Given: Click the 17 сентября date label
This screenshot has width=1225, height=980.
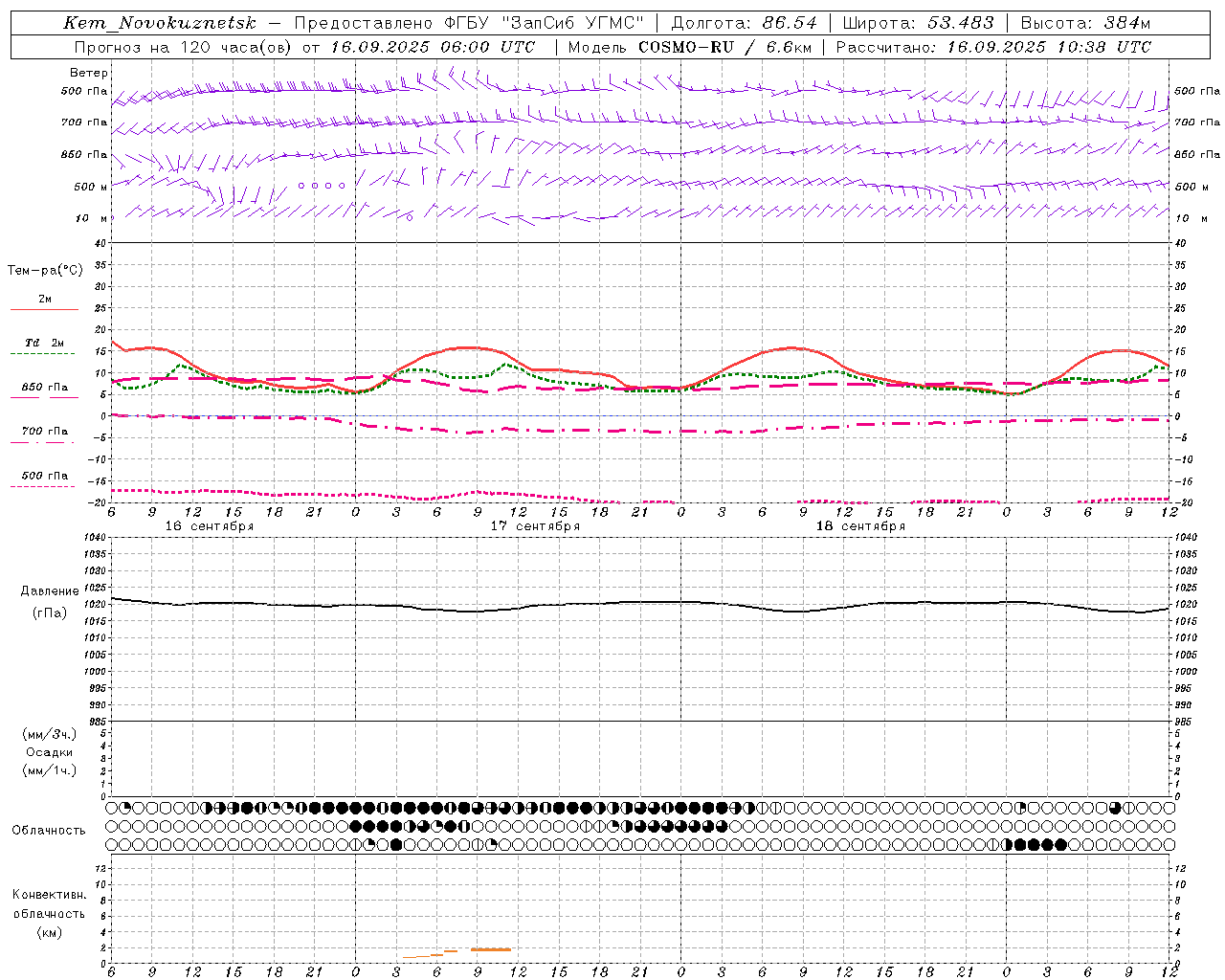Looking at the screenshot, I should [535, 526].
